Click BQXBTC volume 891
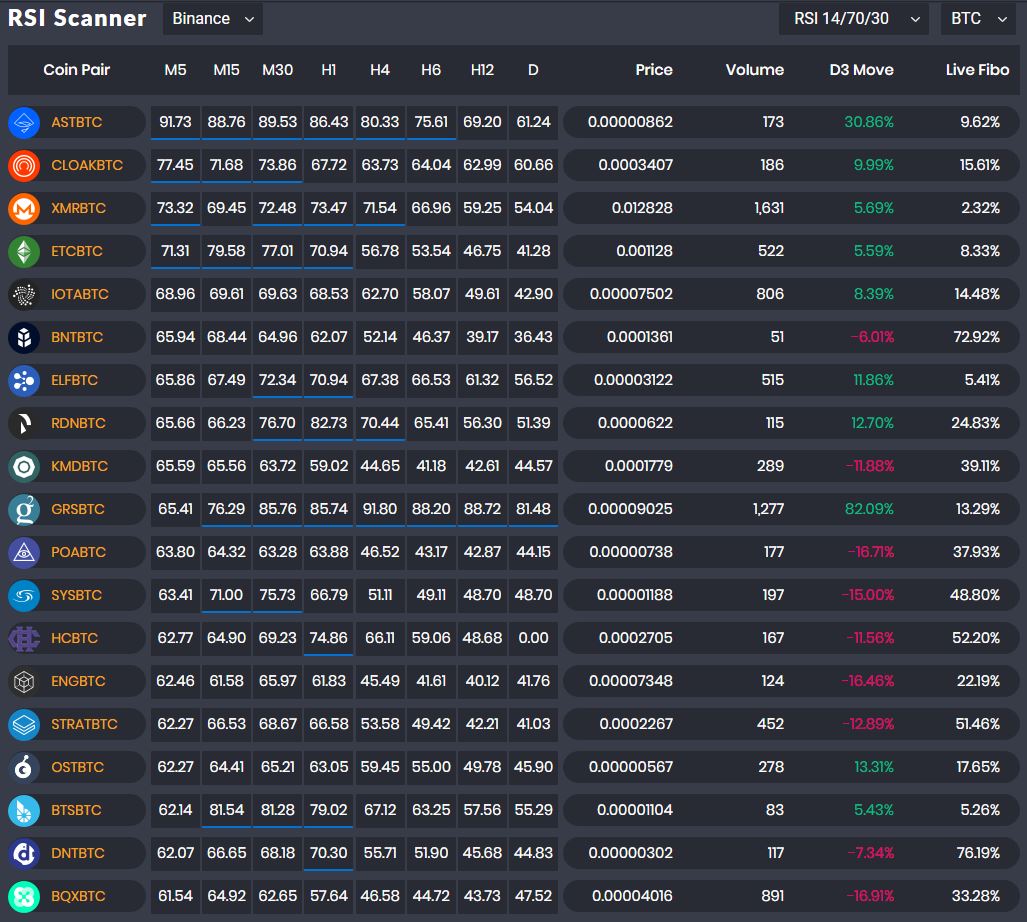This screenshot has height=922, width=1027. (773, 896)
